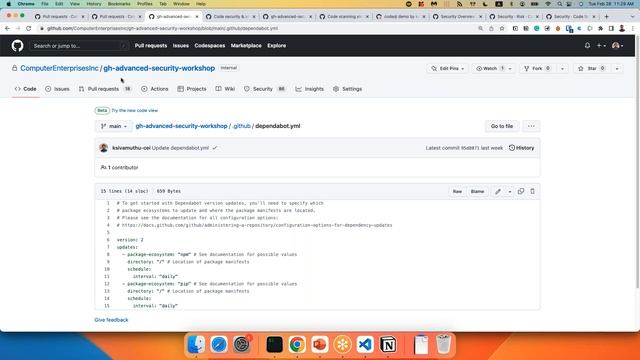Screen dimensions: 640x360
Task: Open ComputerEnterprisesInc organization link
Action: tap(59, 68)
